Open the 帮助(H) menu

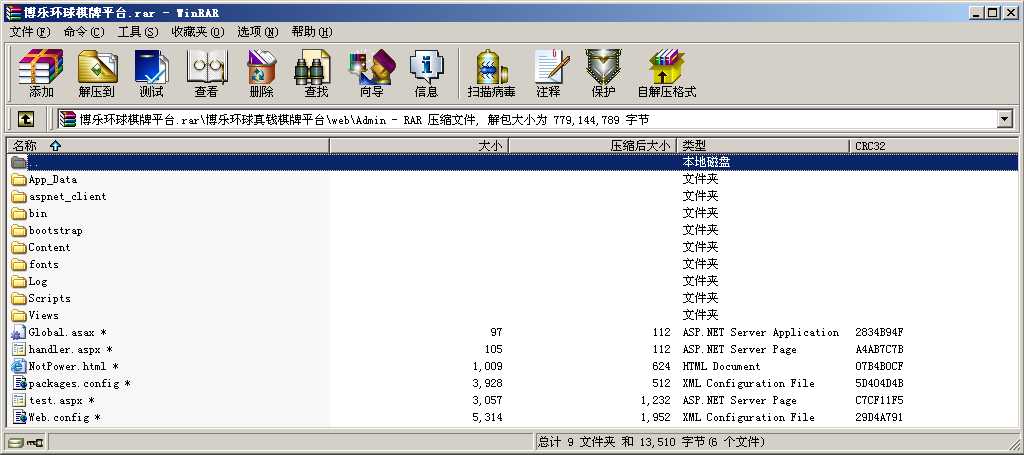(312, 31)
